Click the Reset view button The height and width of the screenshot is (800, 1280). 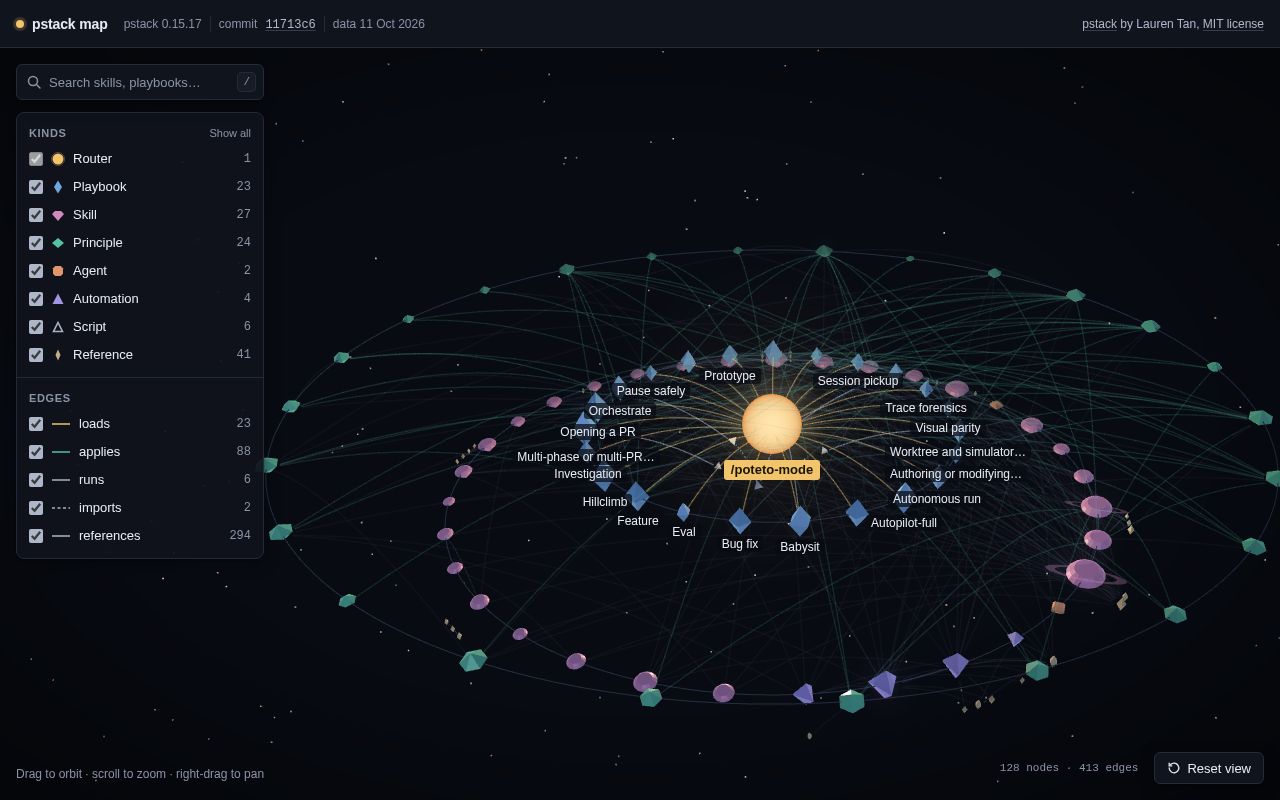pos(1209,768)
